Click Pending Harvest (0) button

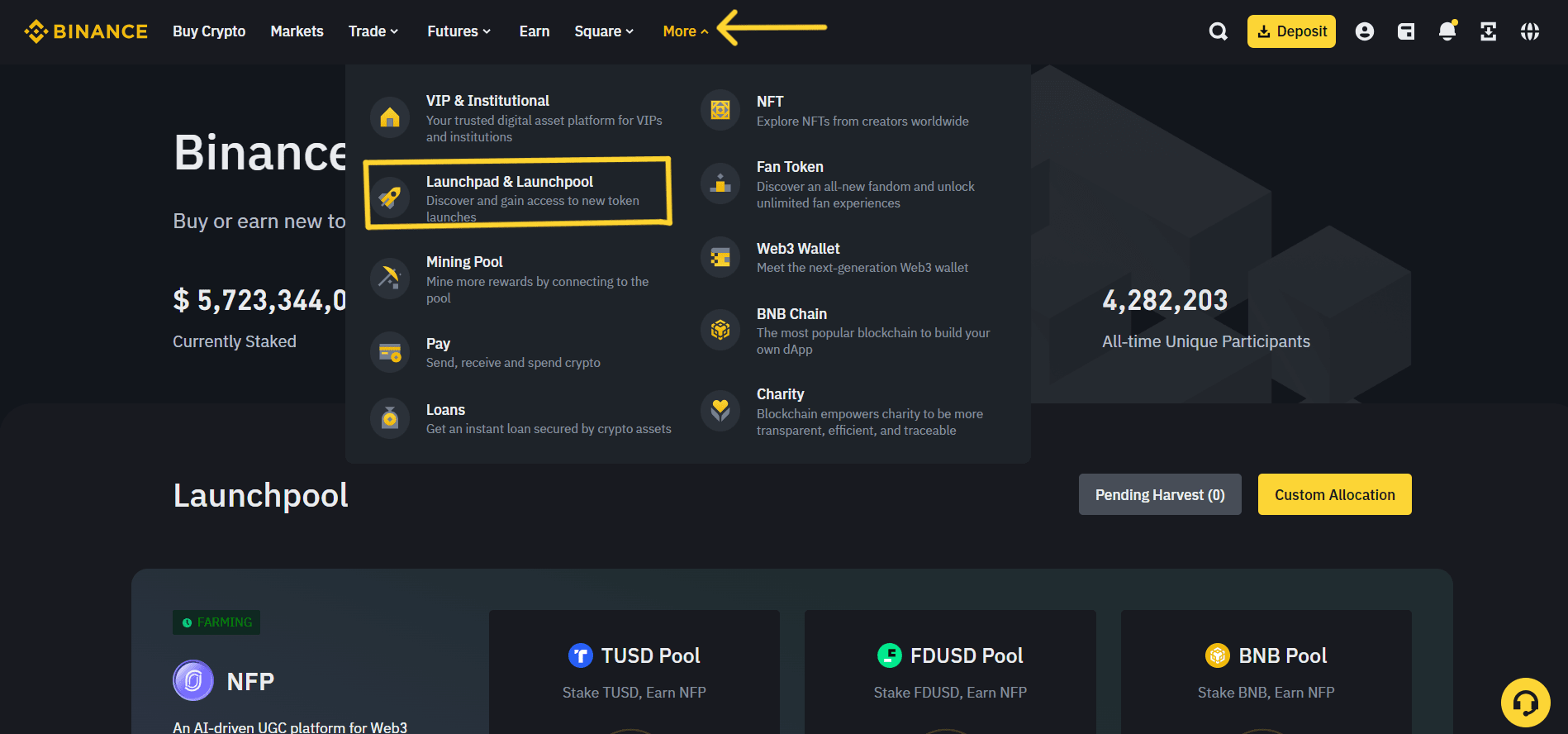pyautogui.click(x=1160, y=494)
